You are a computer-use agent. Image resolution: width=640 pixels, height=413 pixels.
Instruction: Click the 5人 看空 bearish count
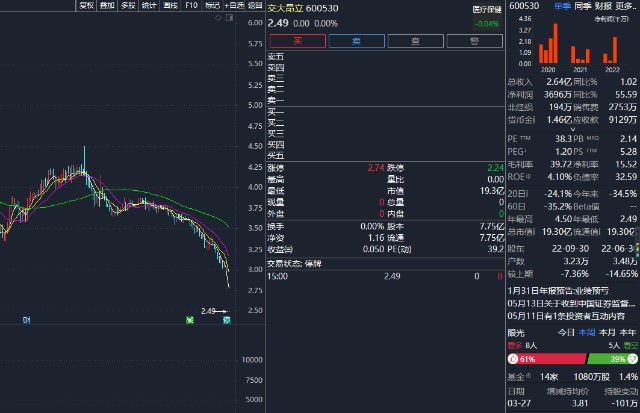point(623,345)
